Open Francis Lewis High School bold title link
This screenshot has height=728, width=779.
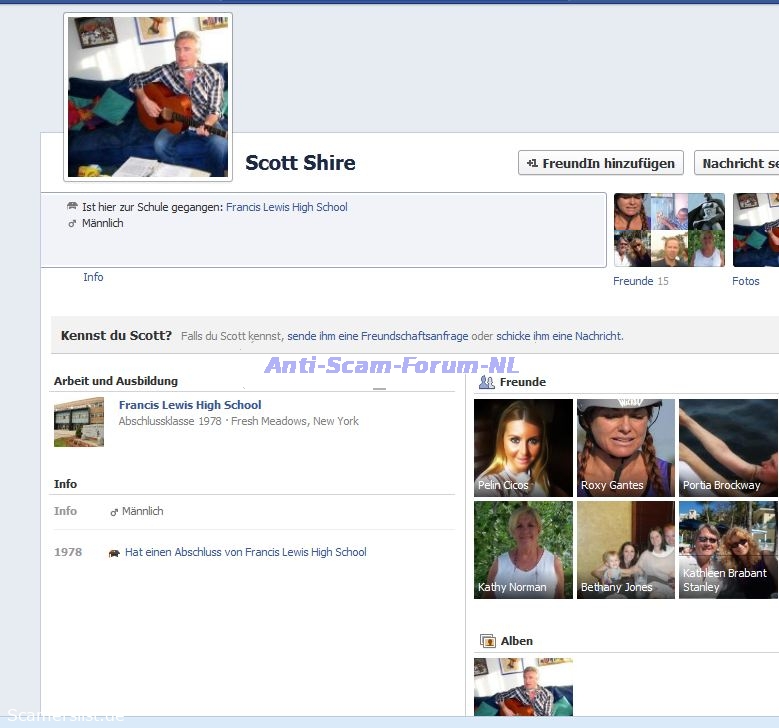(x=190, y=405)
